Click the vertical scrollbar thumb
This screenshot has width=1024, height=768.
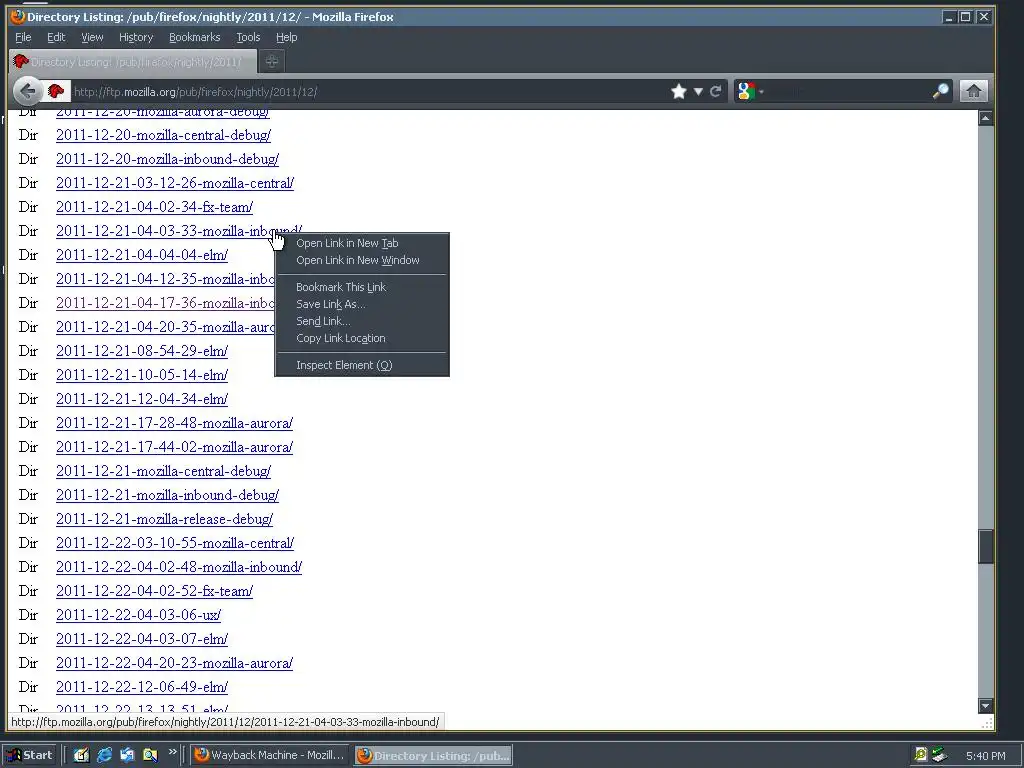click(985, 546)
